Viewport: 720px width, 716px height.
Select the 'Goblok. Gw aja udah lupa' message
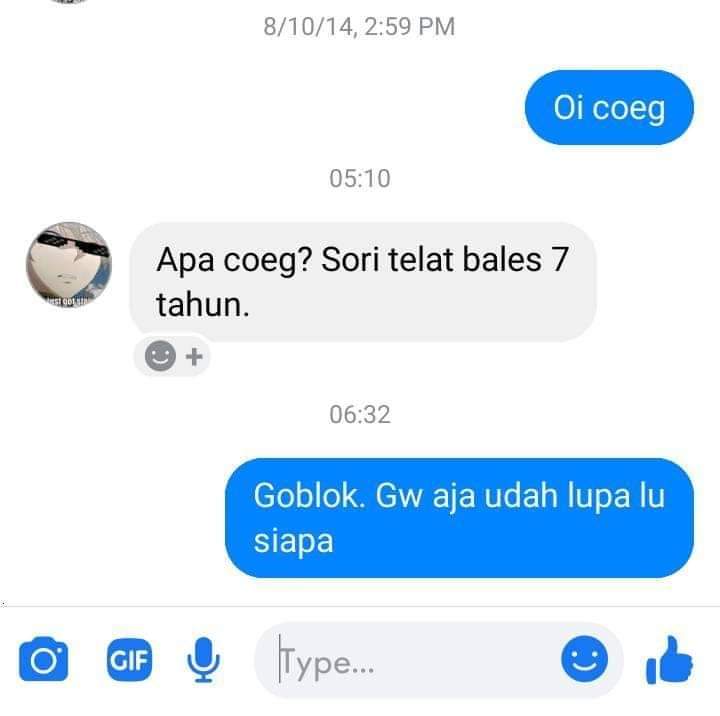tap(459, 518)
